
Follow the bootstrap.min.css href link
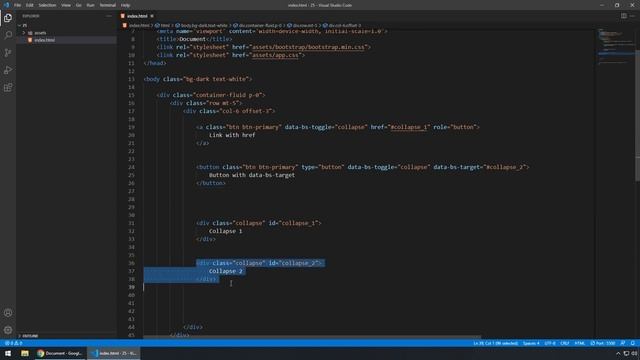pyautogui.click(x=308, y=47)
